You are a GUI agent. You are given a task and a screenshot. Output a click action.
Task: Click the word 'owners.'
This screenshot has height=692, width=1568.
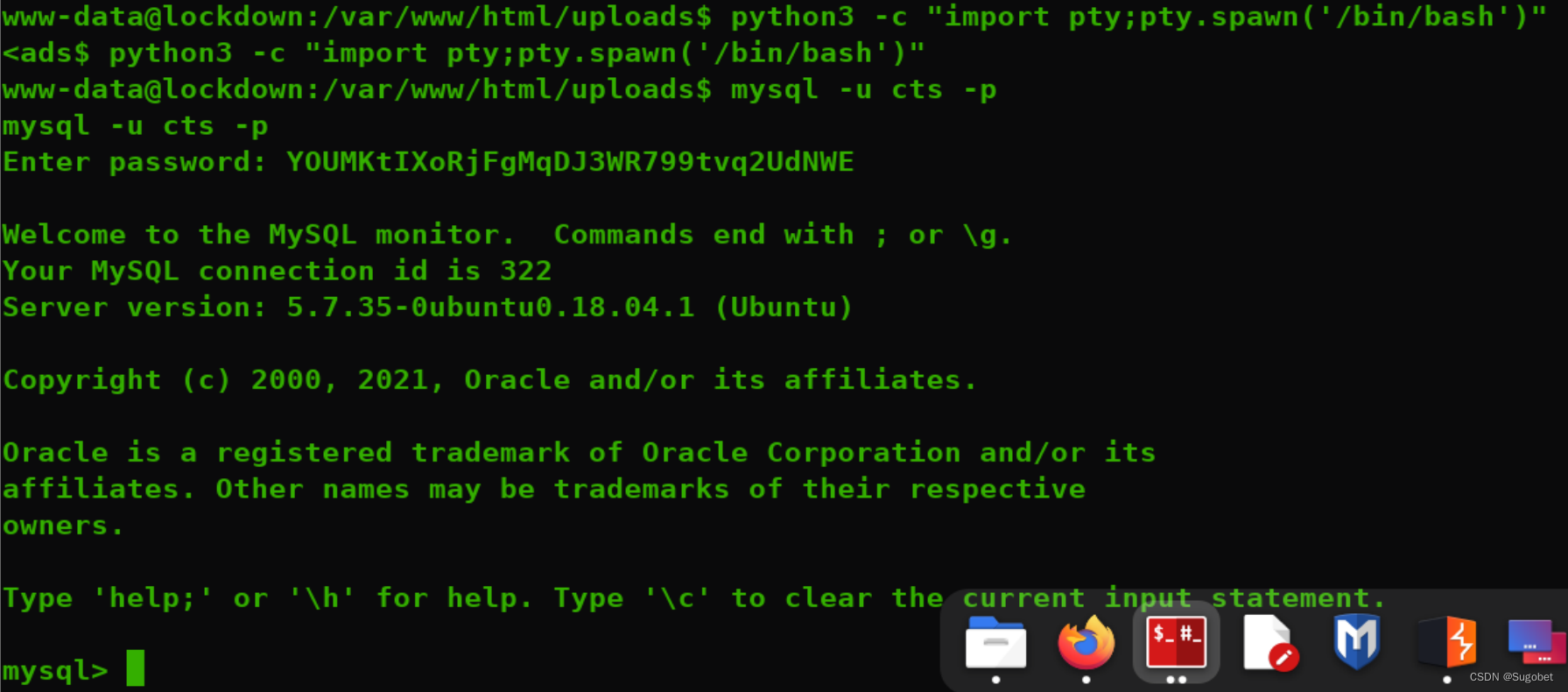(63, 526)
